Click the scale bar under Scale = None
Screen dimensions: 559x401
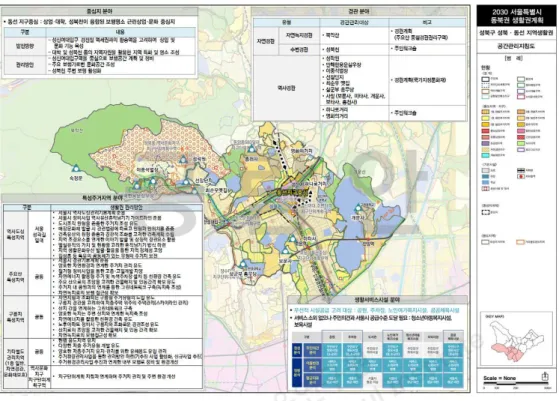[515, 384]
